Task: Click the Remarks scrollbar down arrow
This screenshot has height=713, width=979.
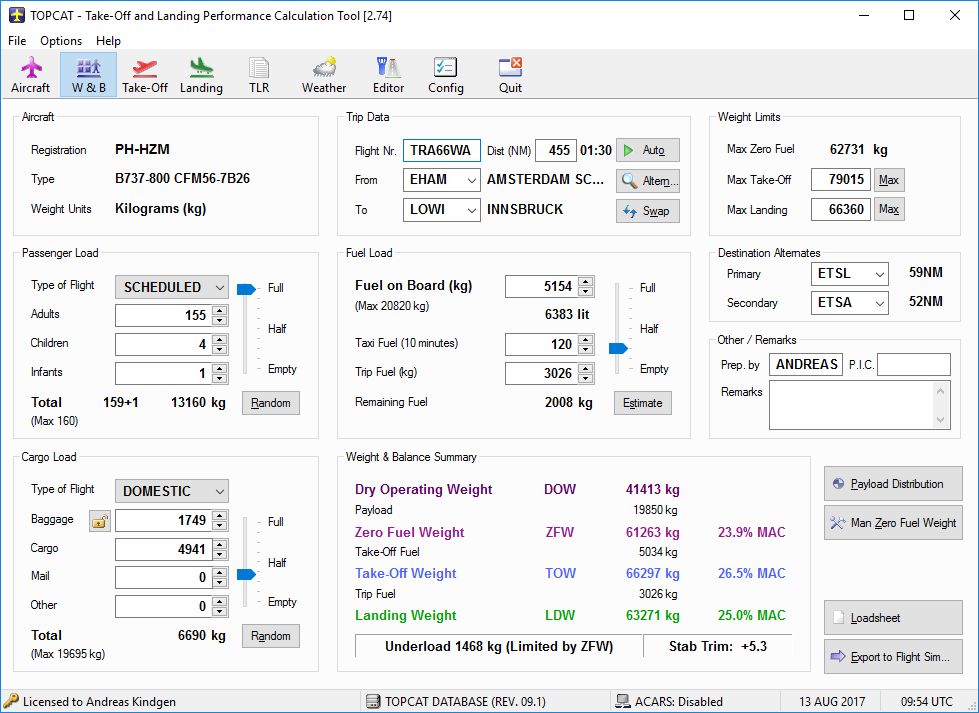Action: [x=941, y=420]
